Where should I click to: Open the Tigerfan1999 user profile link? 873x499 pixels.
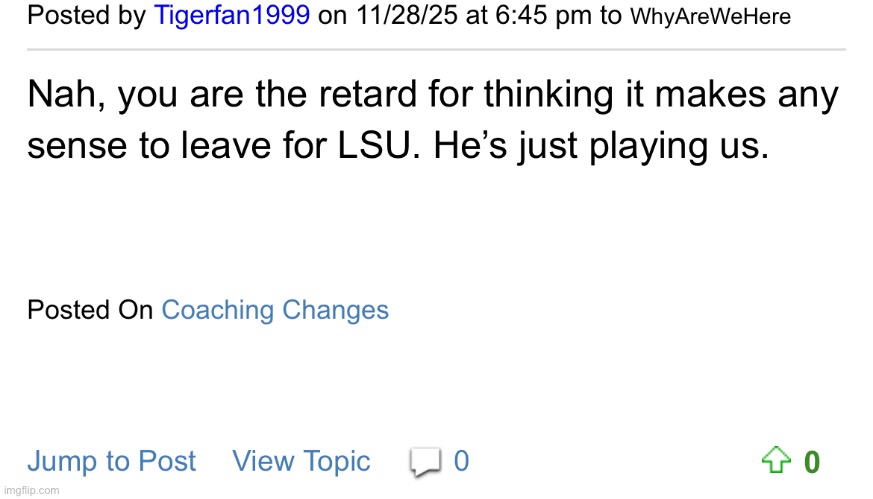click(x=232, y=16)
